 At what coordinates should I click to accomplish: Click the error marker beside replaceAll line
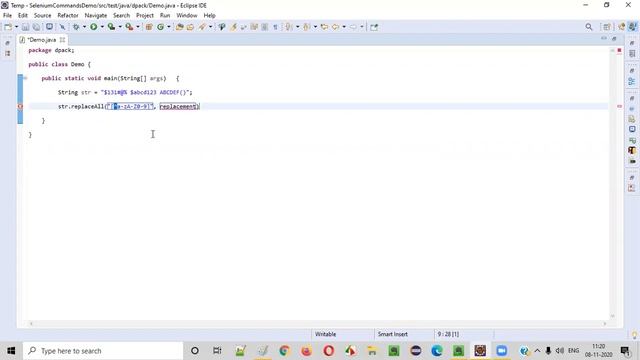point(20,107)
